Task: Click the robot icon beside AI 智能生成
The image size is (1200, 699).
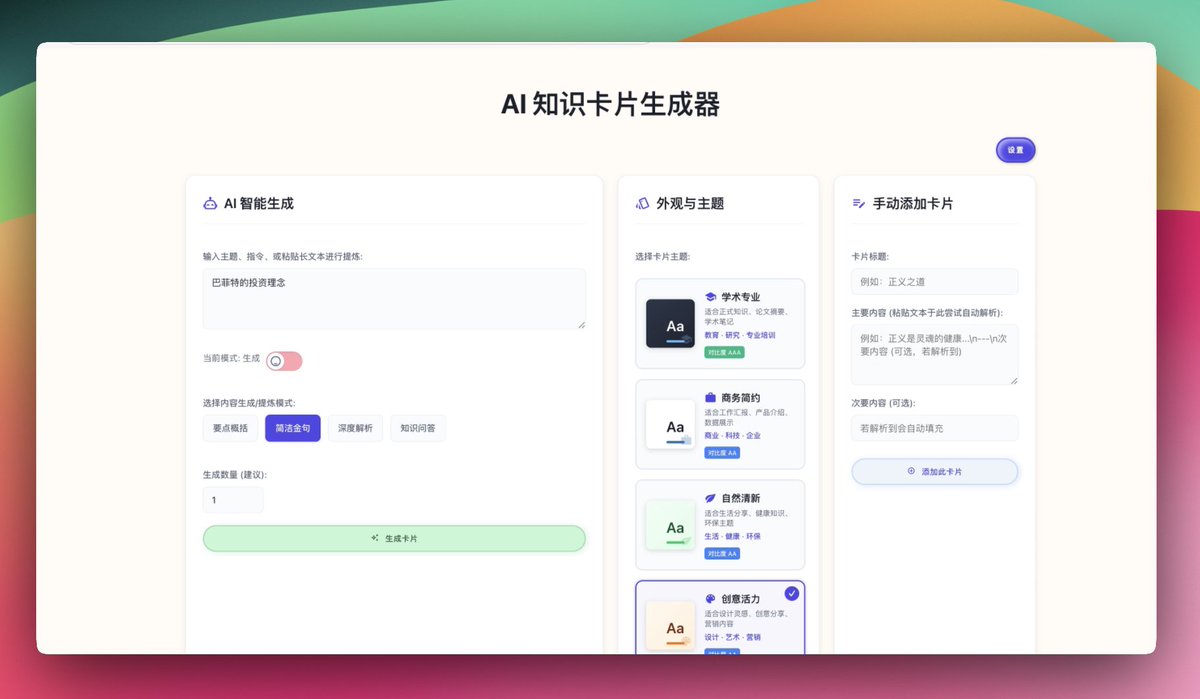Action: (x=210, y=203)
